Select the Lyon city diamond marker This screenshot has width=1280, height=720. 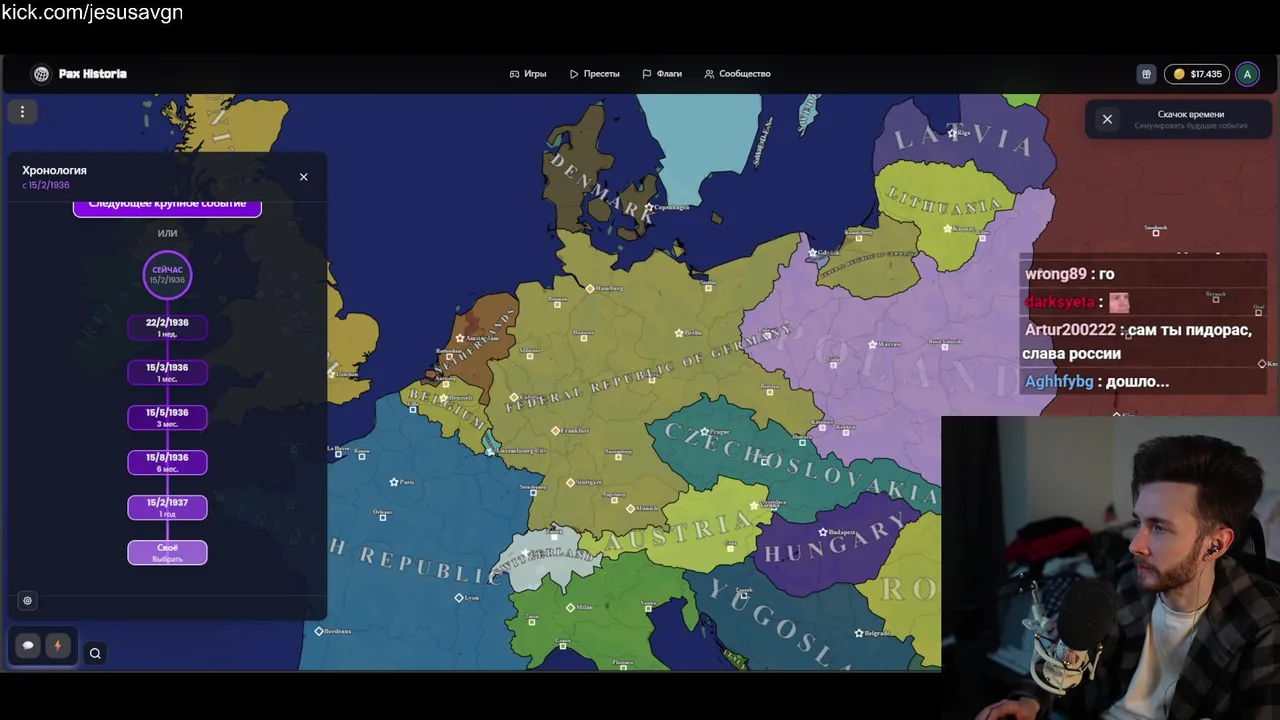click(459, 598)
